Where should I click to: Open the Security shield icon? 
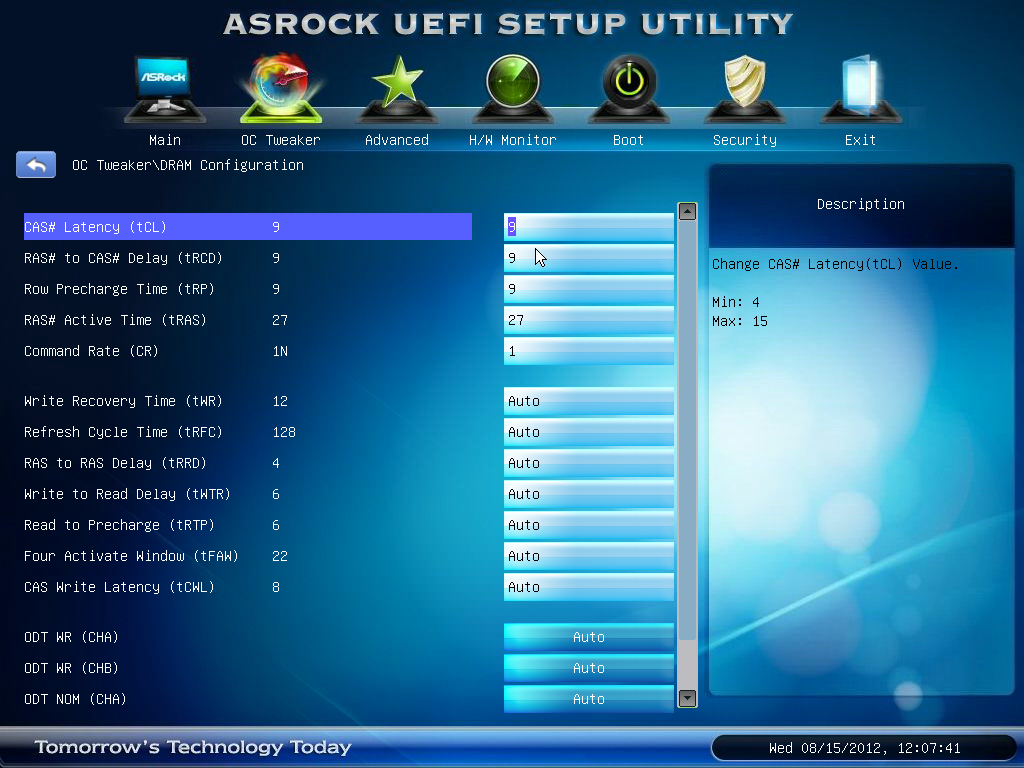point(744,89)
